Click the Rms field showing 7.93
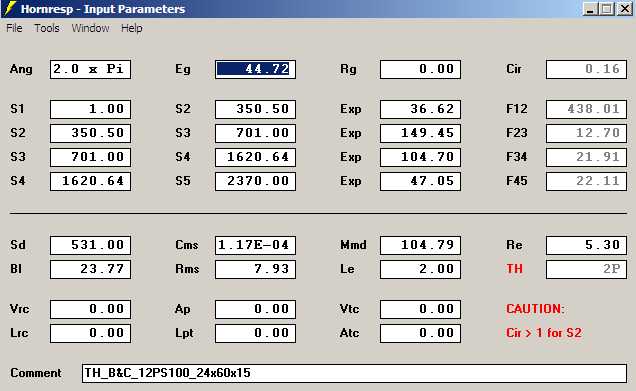The image size is (636, 391). 256,269
